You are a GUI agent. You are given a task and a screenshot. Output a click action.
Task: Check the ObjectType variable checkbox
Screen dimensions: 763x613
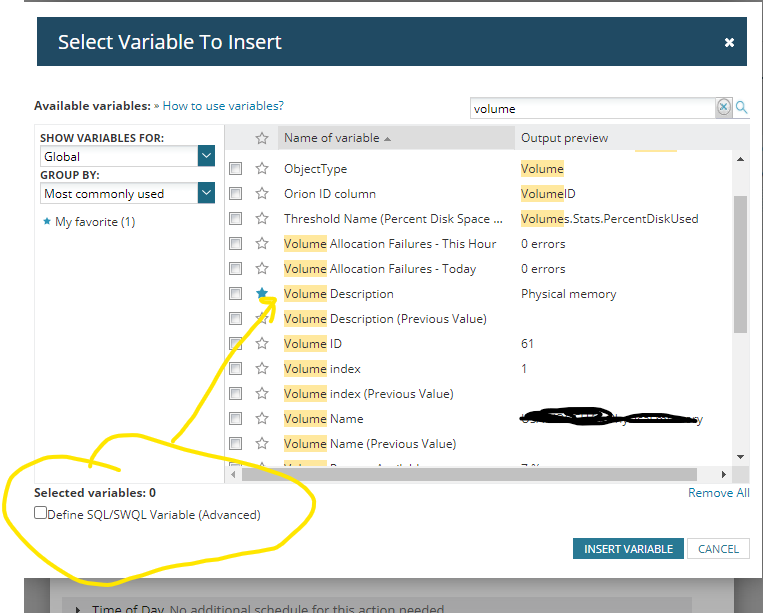(236, 168)
